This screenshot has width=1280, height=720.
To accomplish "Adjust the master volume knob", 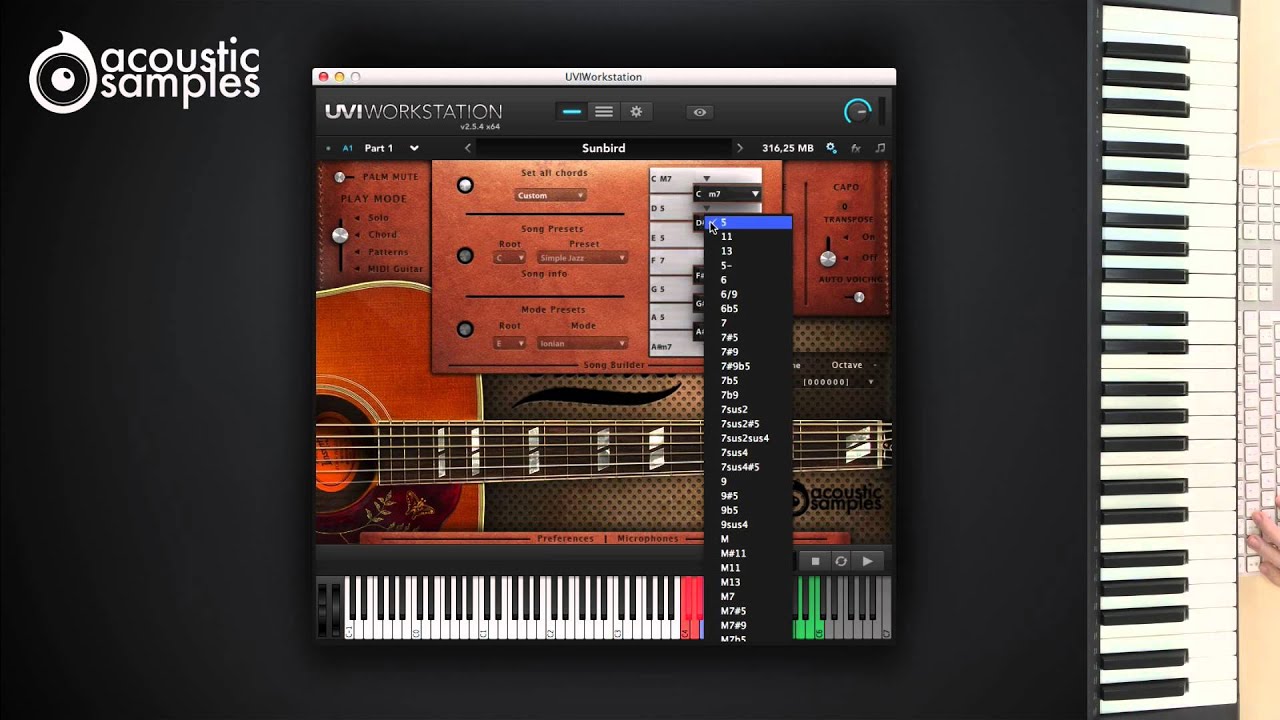I will 858,112.
